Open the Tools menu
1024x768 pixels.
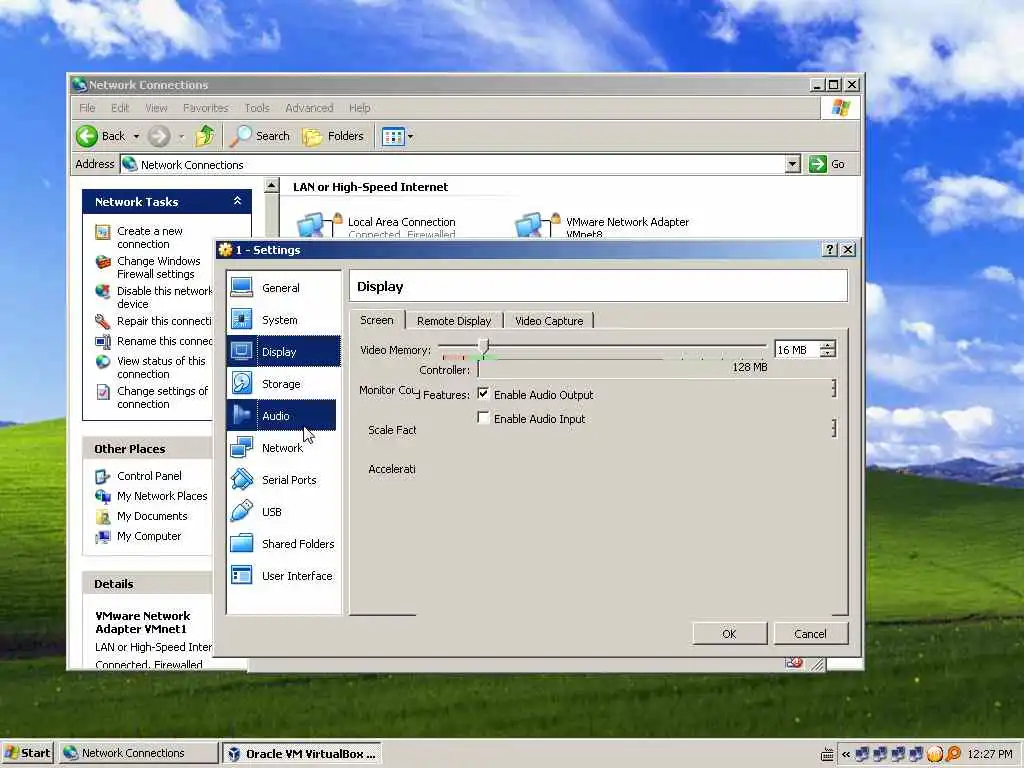pyautogui.click(x=257, y=108)
